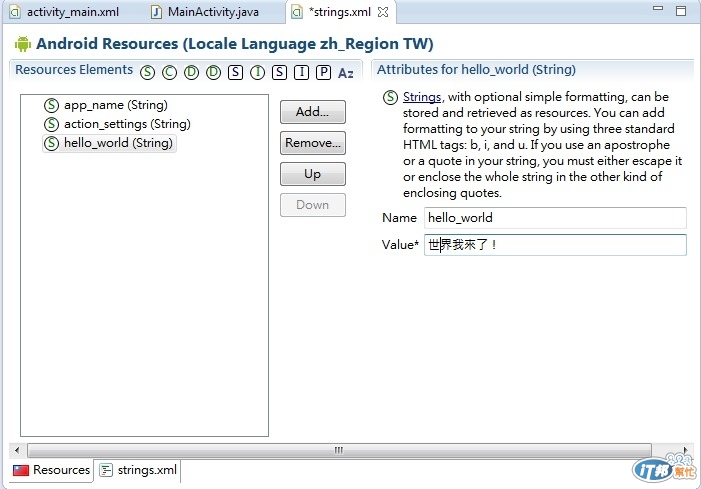Click the scrollbar left arrow

17,450
